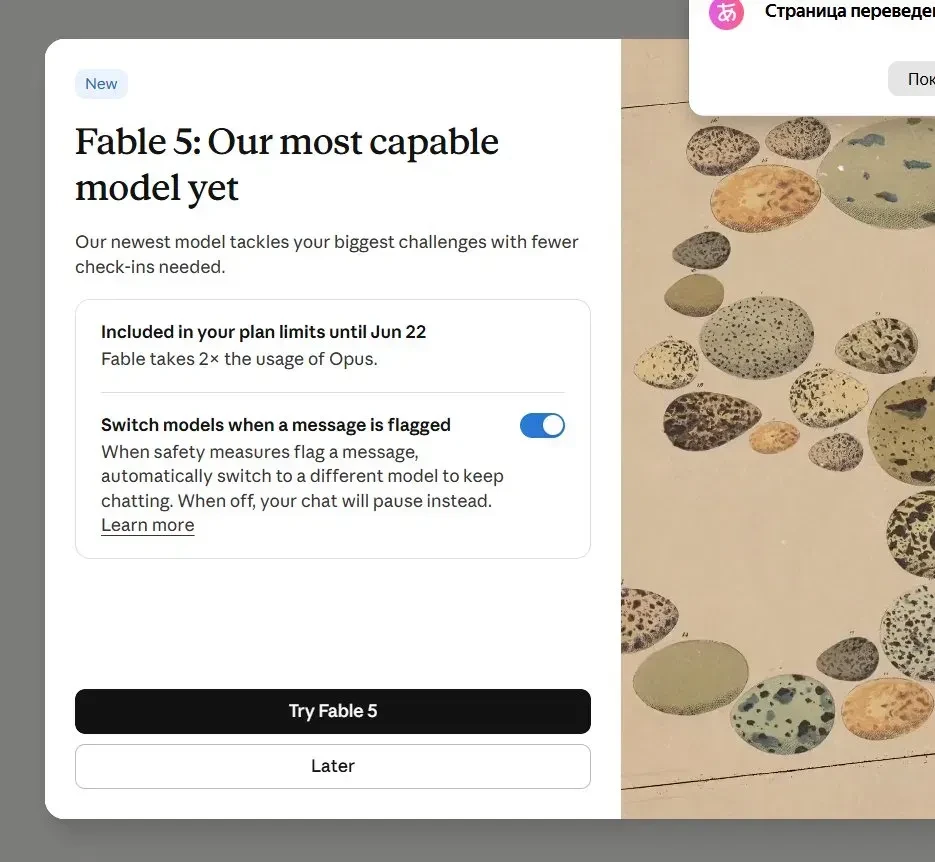Viewport: 935px width, 862px height.
Task: Click the dark brown heavily speckled egg
Action: [x=710, y=420]
